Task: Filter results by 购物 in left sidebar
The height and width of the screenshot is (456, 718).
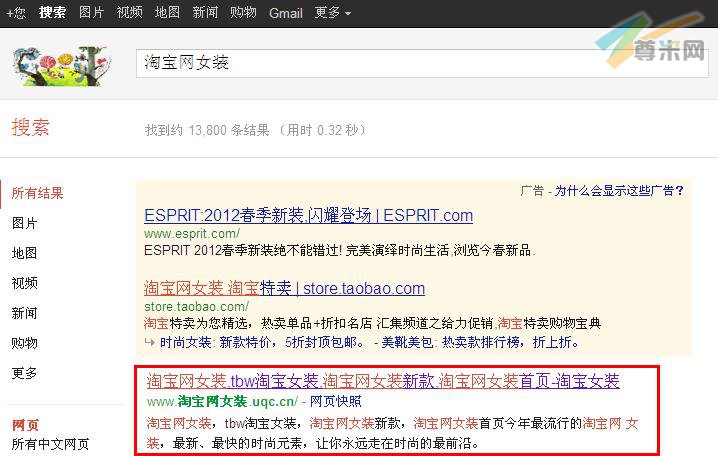Action: [24, 343]
